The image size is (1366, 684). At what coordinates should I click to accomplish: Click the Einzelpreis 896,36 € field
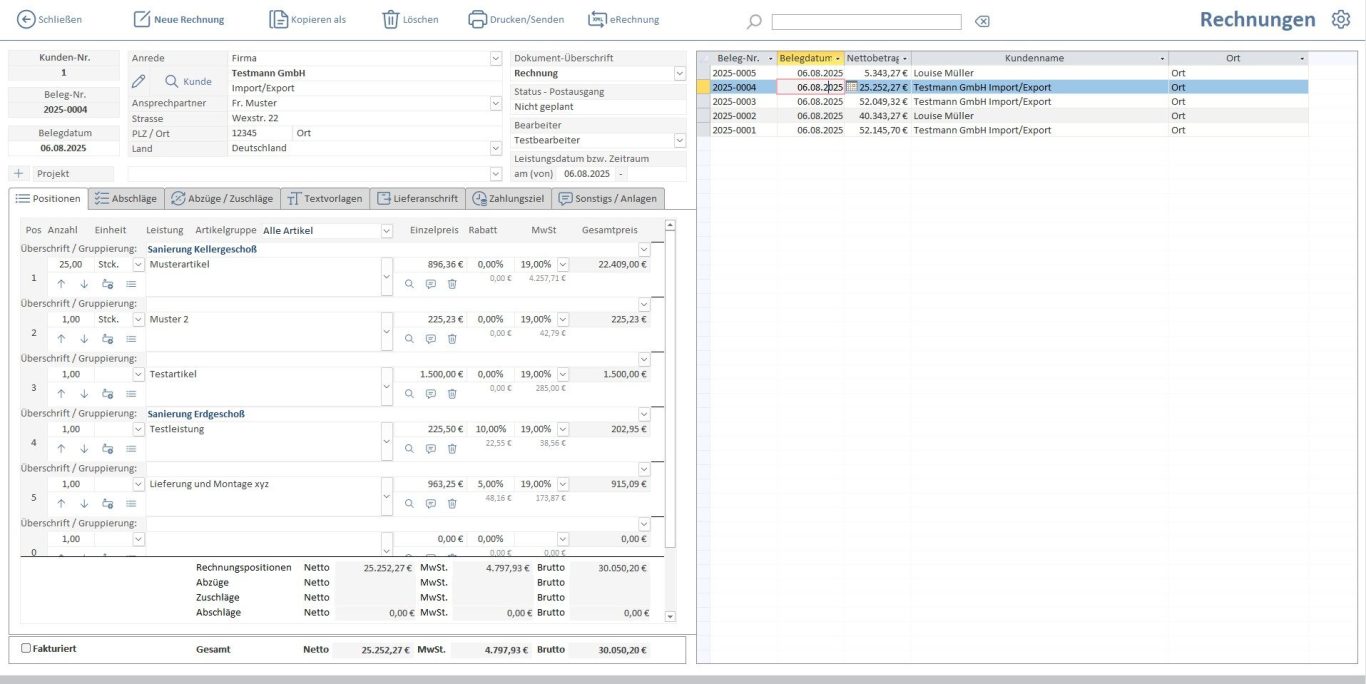tap(429, 264)
